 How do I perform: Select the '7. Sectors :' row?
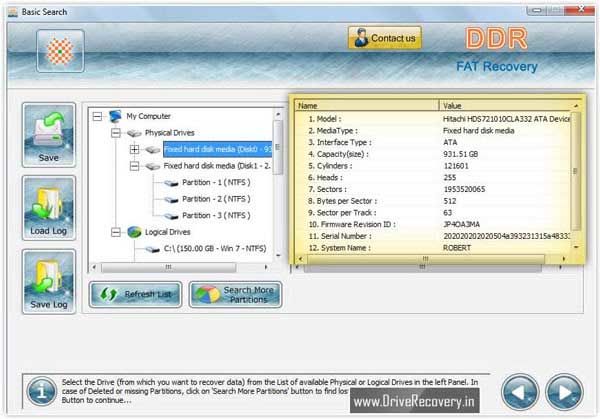click(x=433, y=189)
